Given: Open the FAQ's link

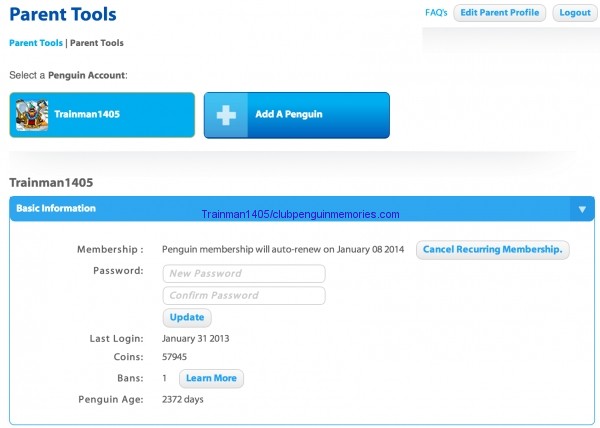Looking at the screenshot, I should [x=435, y=13].
